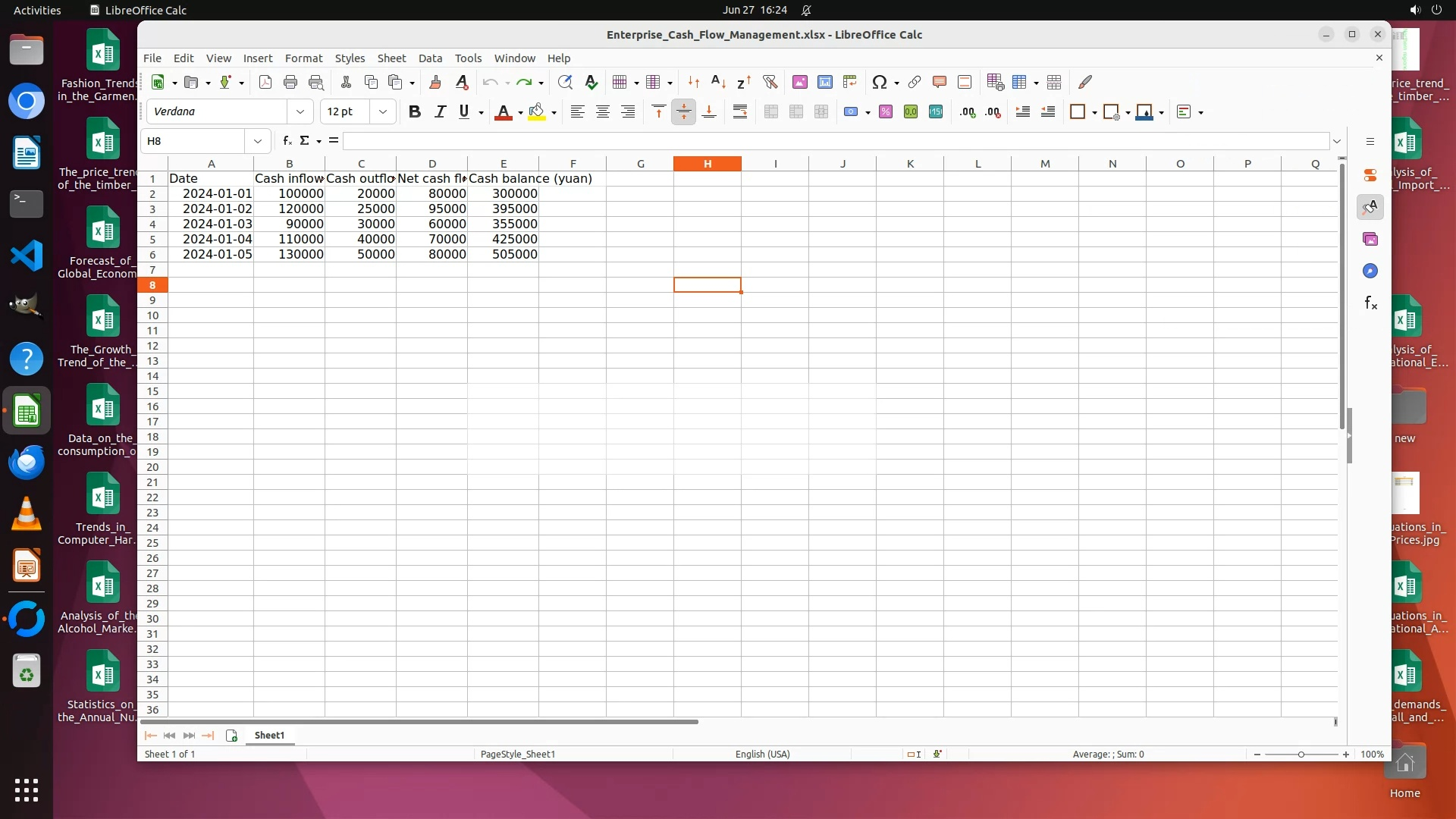Click the Format as Percent icon

click(x=886, y=111)
